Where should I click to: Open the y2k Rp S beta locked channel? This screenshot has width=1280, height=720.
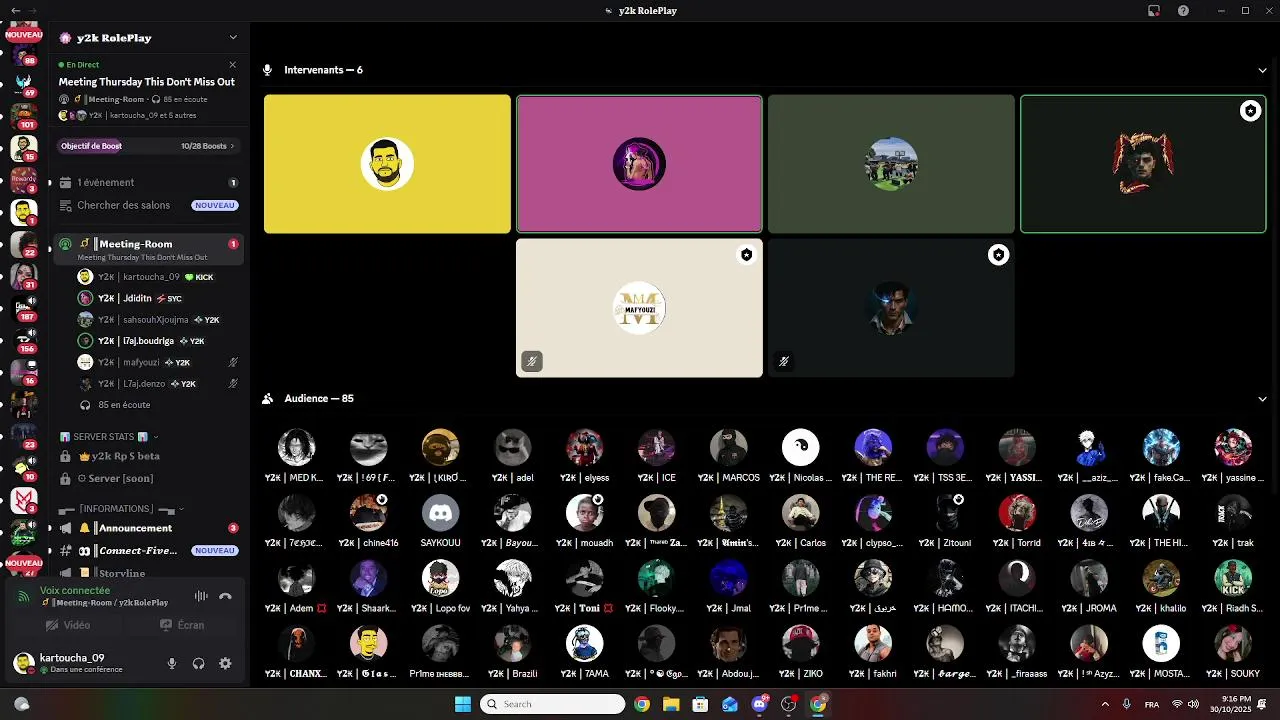148,456
